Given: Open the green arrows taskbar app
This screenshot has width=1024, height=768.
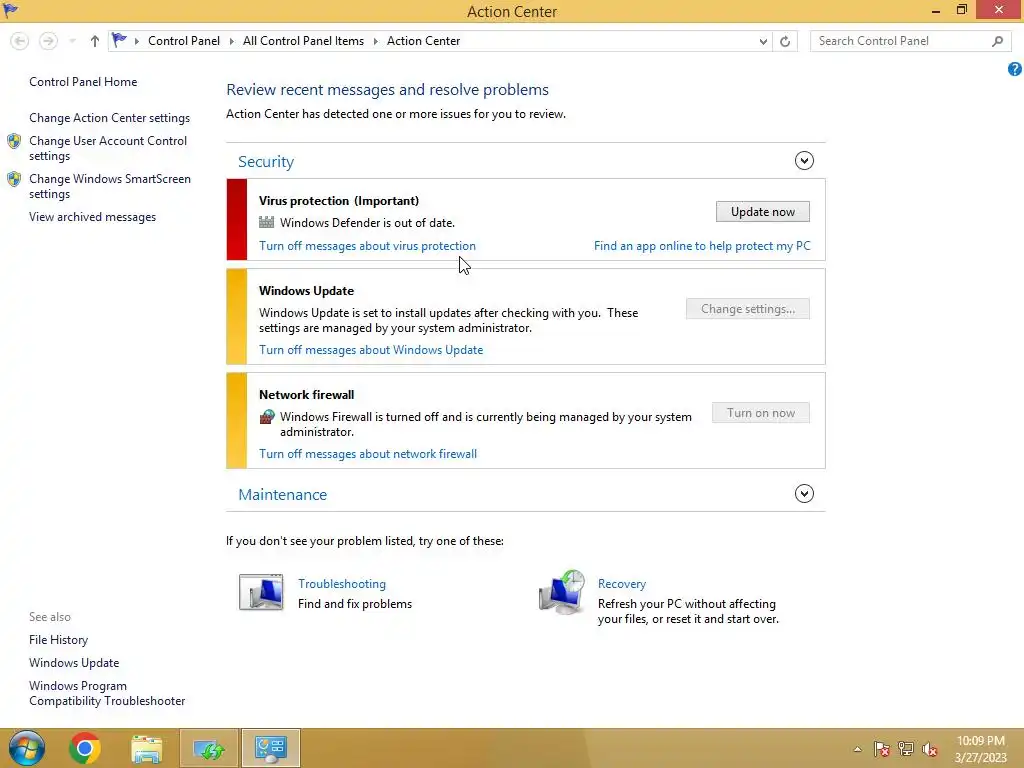Looking at the screenshot, I should 209,748.
